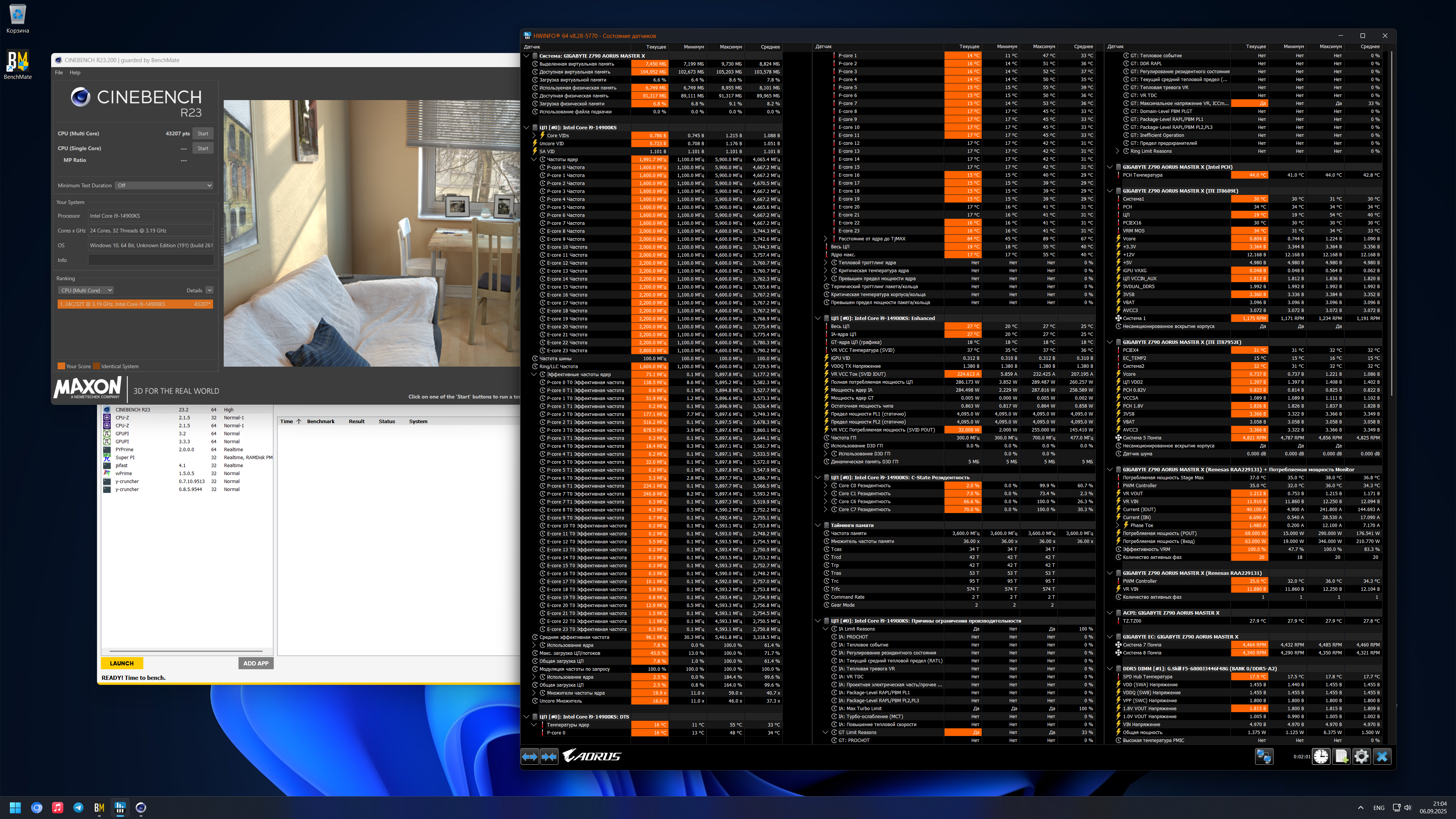Collapse Эффективные частоты ядер node
The width and height of the screenshot is (1456, 819).
pos(534,374)
